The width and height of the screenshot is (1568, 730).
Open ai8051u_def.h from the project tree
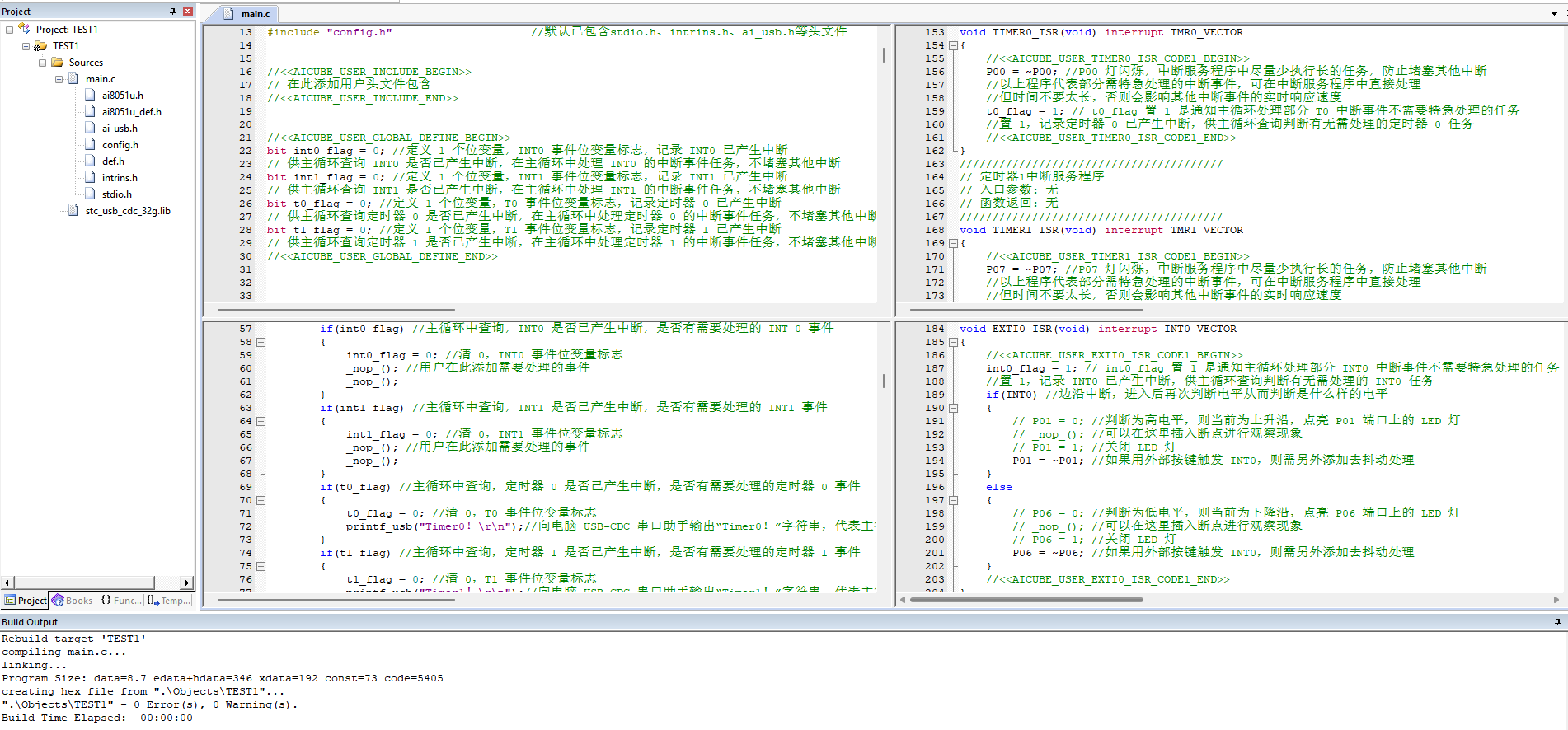(132, 112)
